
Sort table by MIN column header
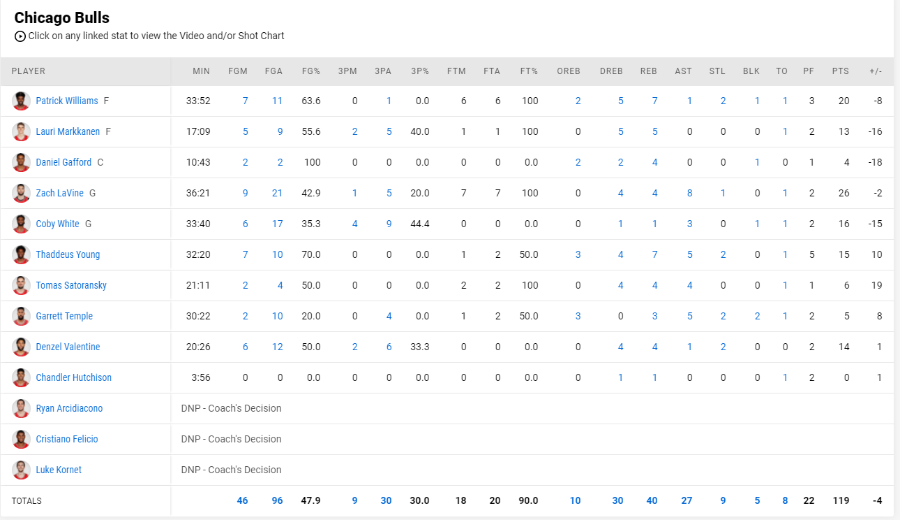pos(201,71)
